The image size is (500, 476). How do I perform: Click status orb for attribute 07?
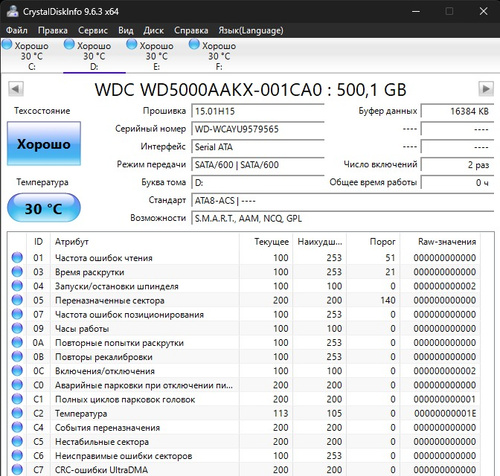coord(17,314)
